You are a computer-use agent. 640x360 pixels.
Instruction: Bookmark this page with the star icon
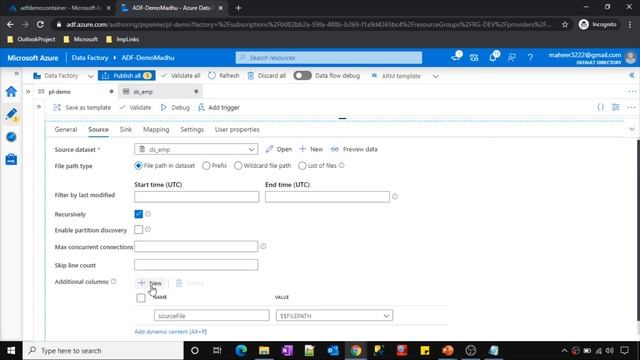pos(565,24)
